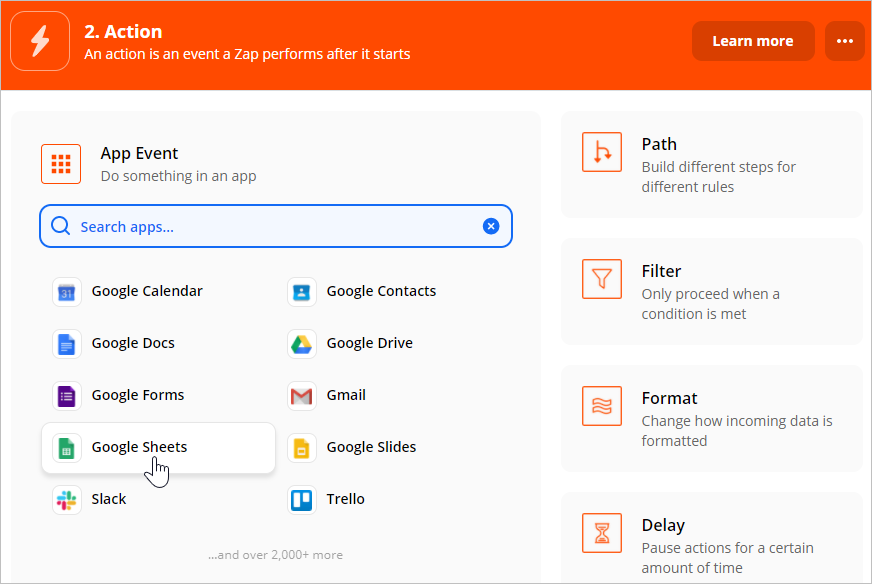Click the Format waves icon
872x584 pixels.
(x=602, y=406)
